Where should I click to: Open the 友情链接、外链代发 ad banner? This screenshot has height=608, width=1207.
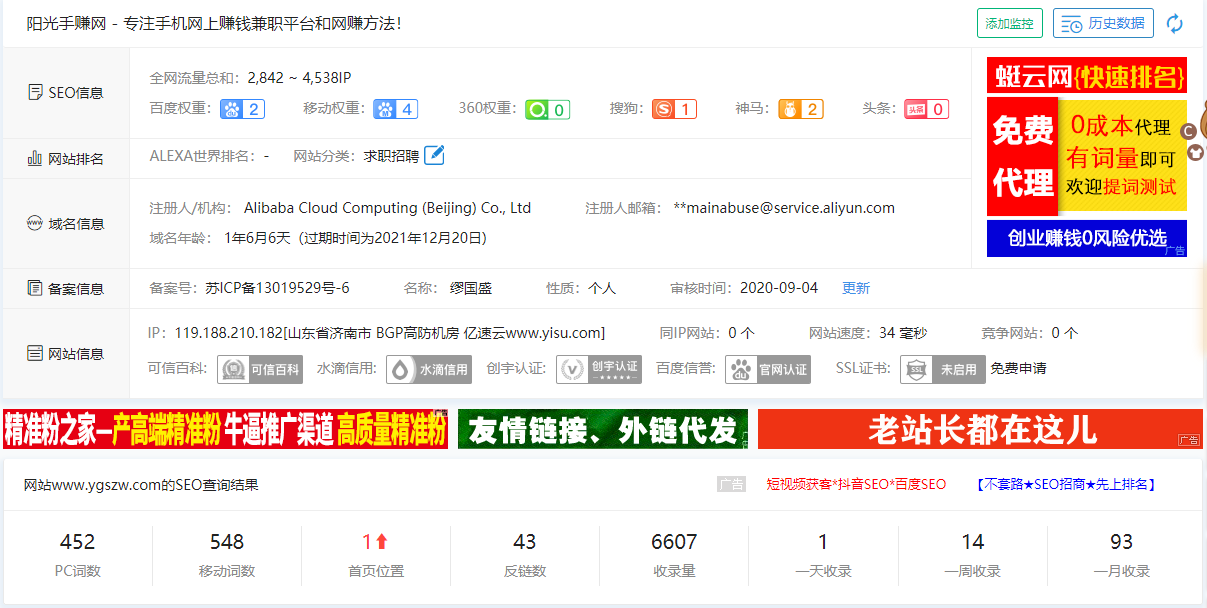coord(603,429)
